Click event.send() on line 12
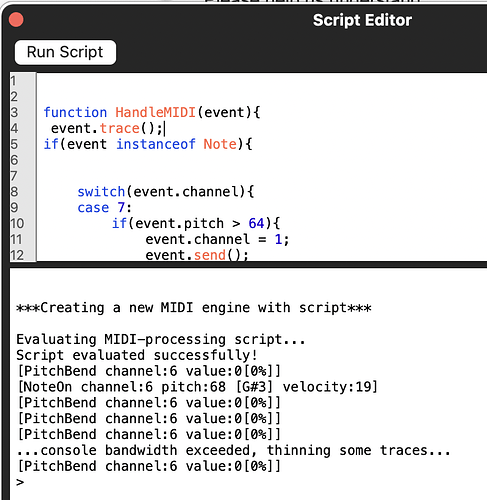This screenshot has width=487, height=500. click(x=197, y=255)
